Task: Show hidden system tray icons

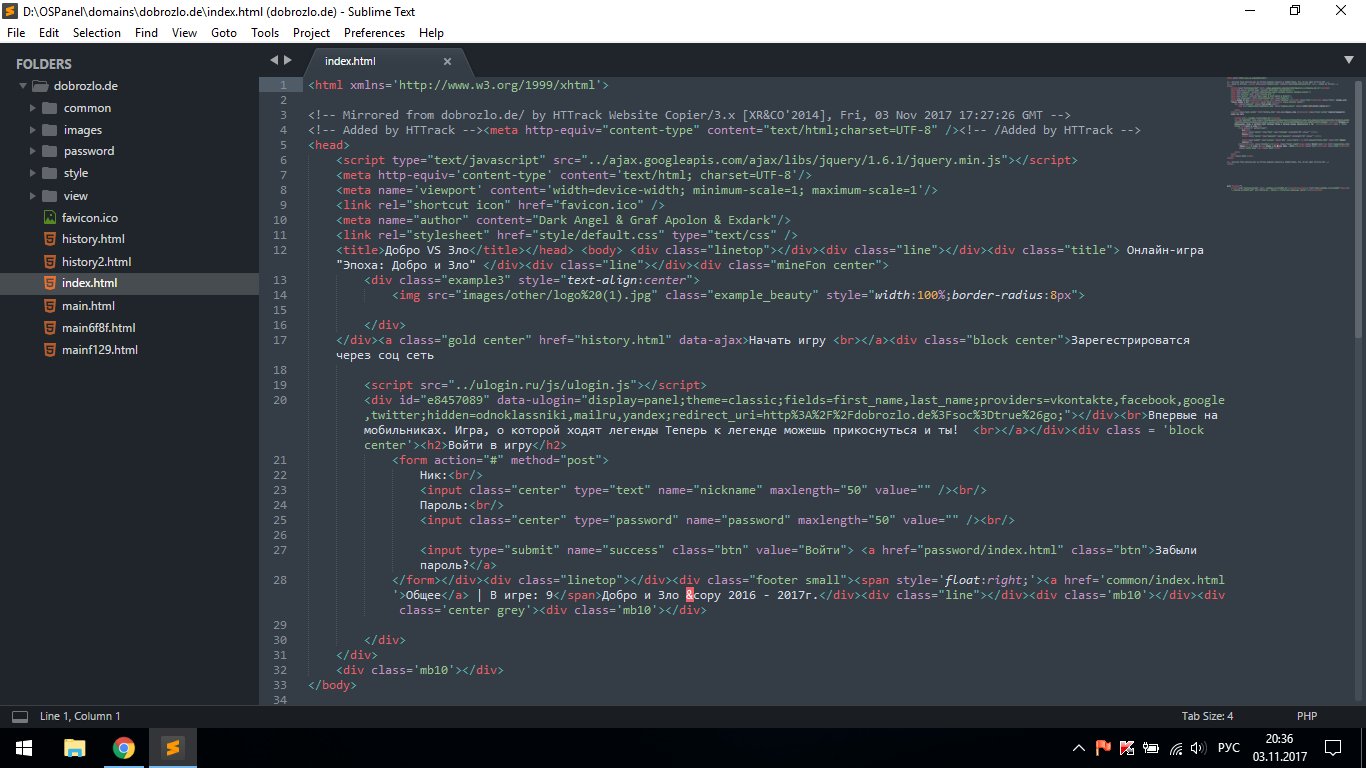Action: (x=1078, y=748)
